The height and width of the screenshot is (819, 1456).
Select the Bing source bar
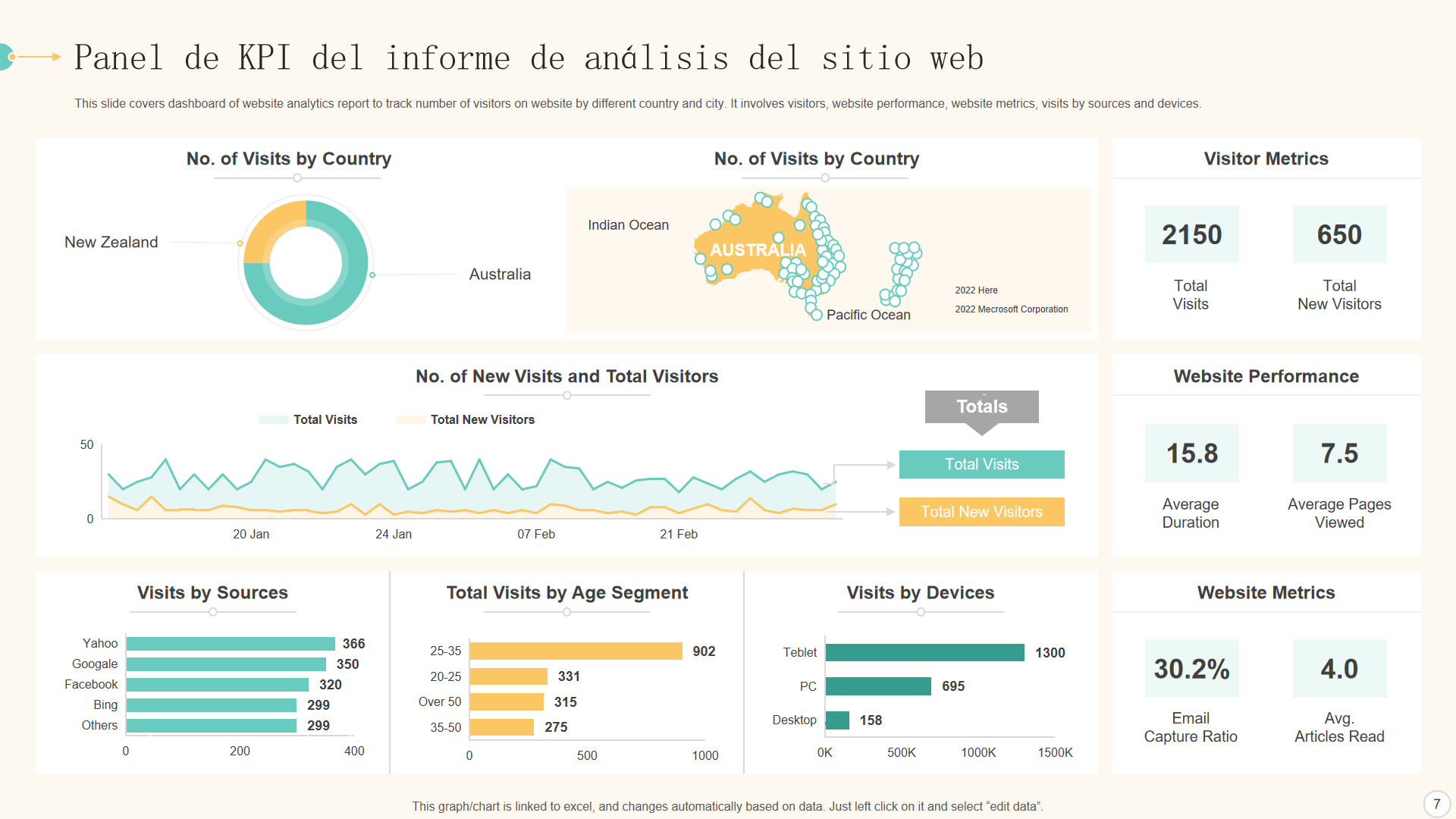tap(212, 705)
